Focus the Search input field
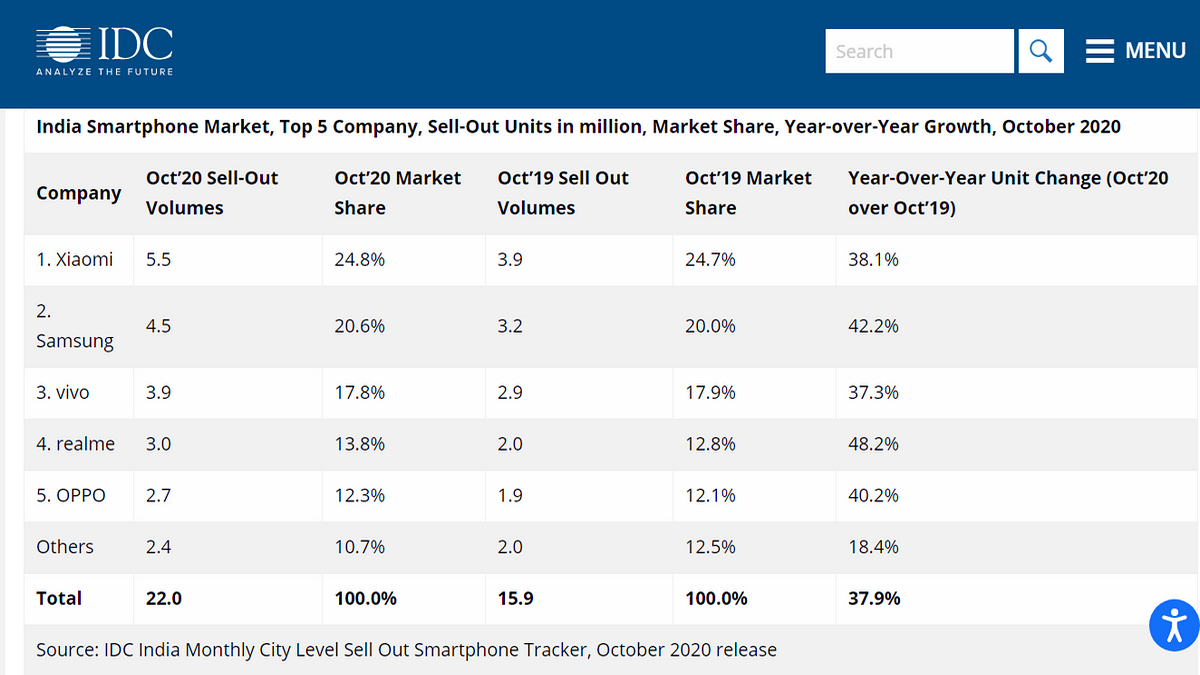This screenshot has width=1200, height=675. click(x=919, y=51)
